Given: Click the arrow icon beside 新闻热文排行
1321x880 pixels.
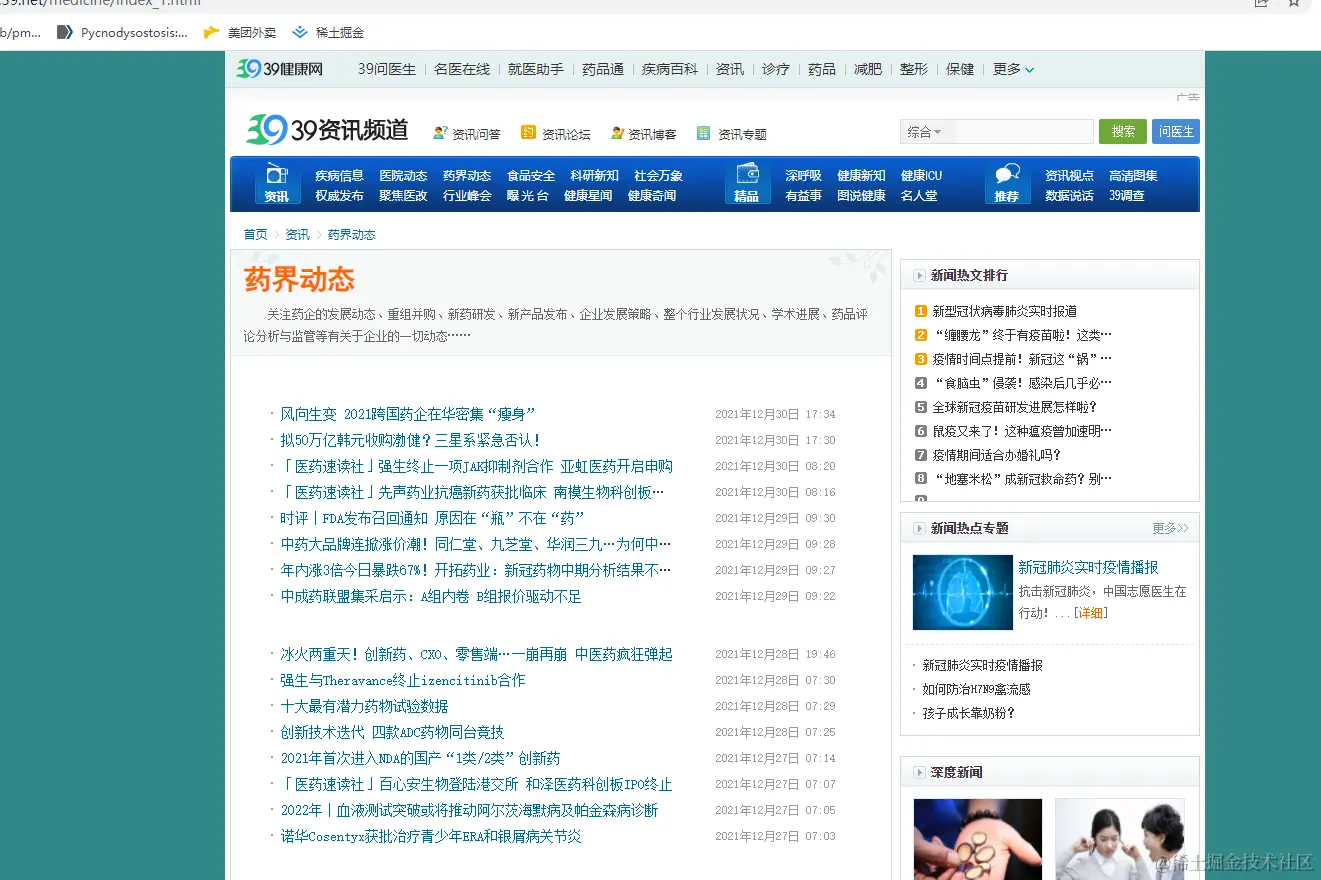Looking at the screenshot, I should 919,275.
